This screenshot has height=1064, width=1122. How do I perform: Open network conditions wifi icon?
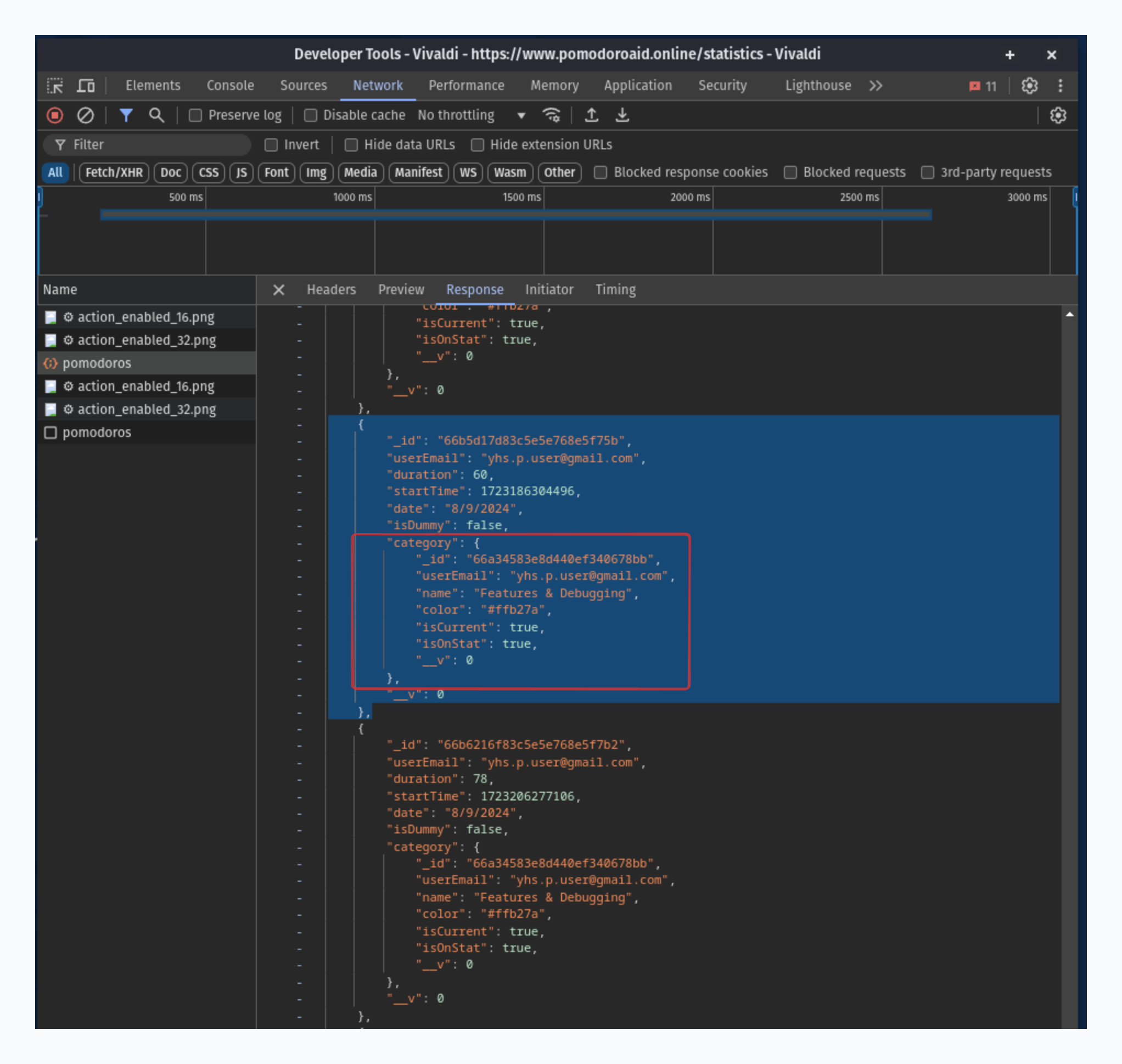pos(551,116)
